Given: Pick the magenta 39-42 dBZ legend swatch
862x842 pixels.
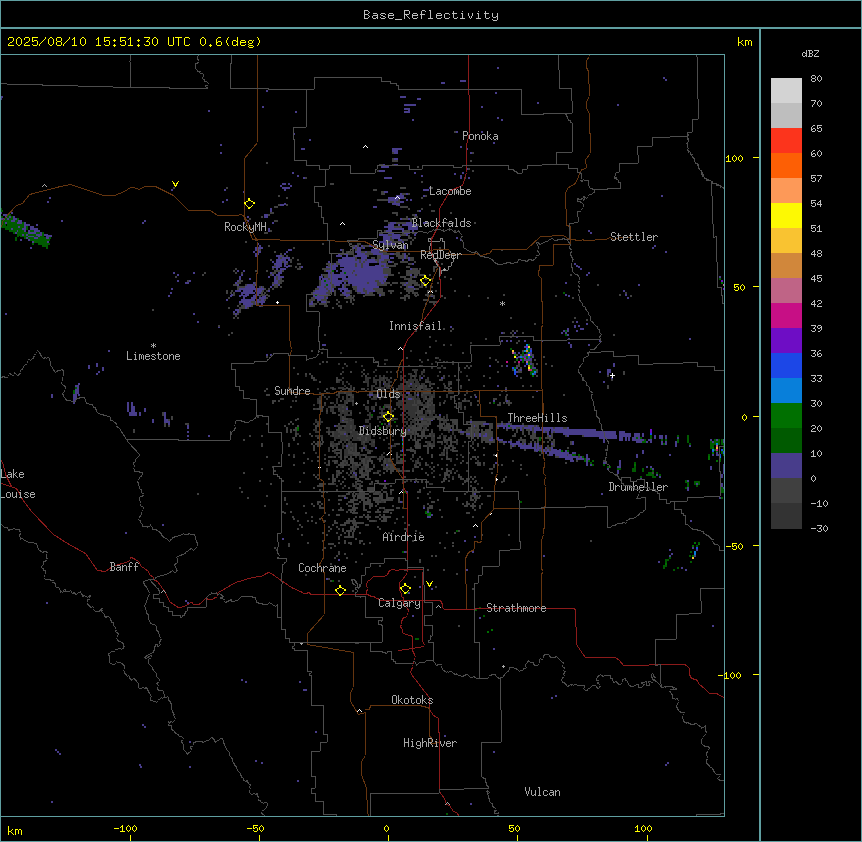Looking at the screenshot, I should [x=786, y=315].
